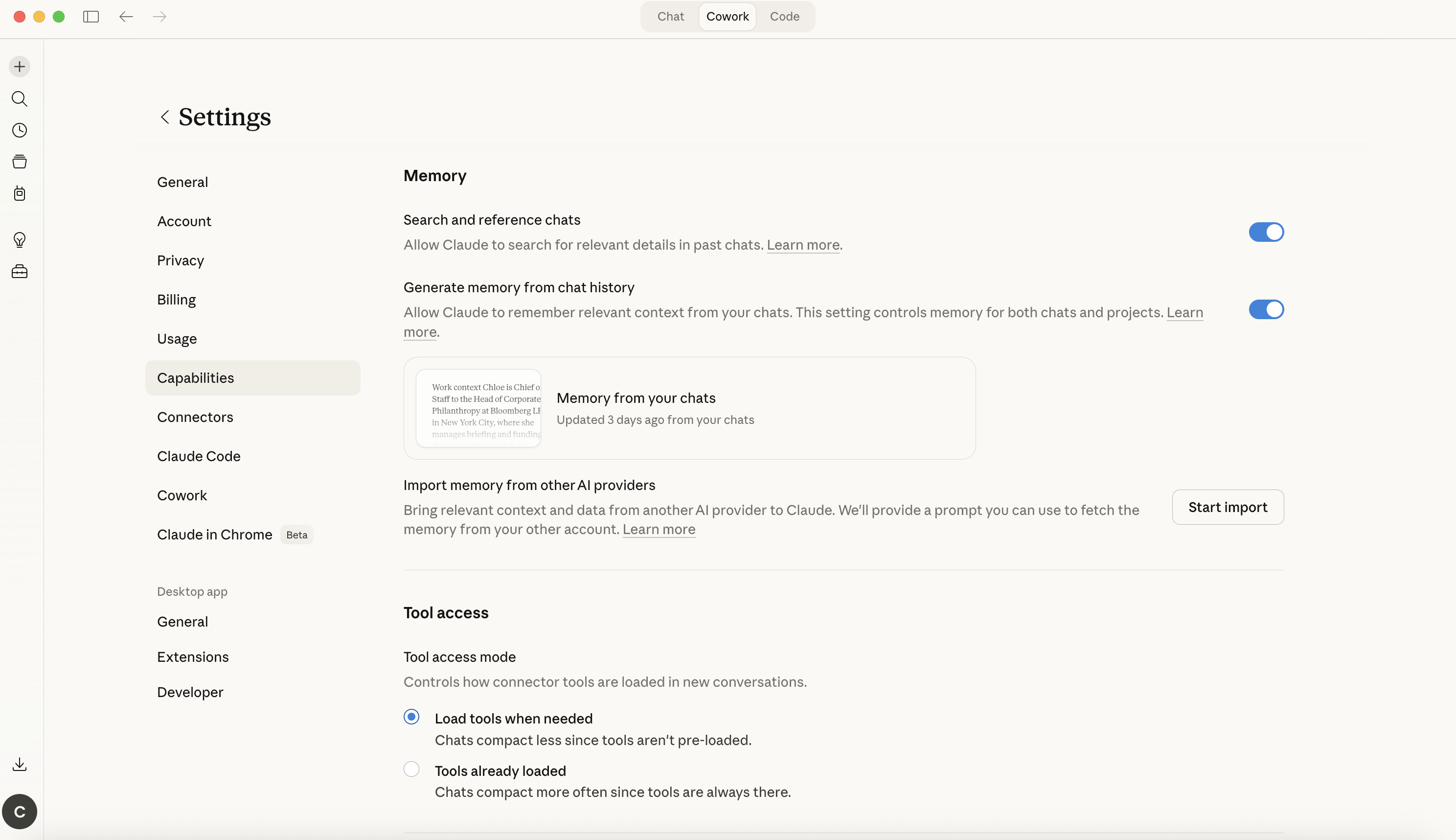Open the stacked projects icon in sidebar
Screen dimensions: 1456x840
coord(20,162)
